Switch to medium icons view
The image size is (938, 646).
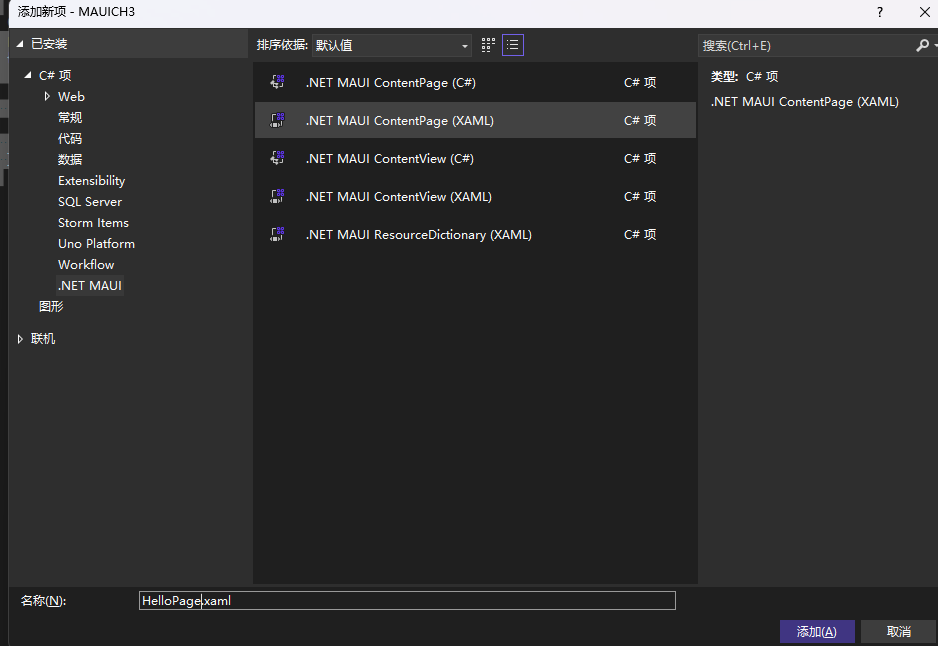pos(487,45)
